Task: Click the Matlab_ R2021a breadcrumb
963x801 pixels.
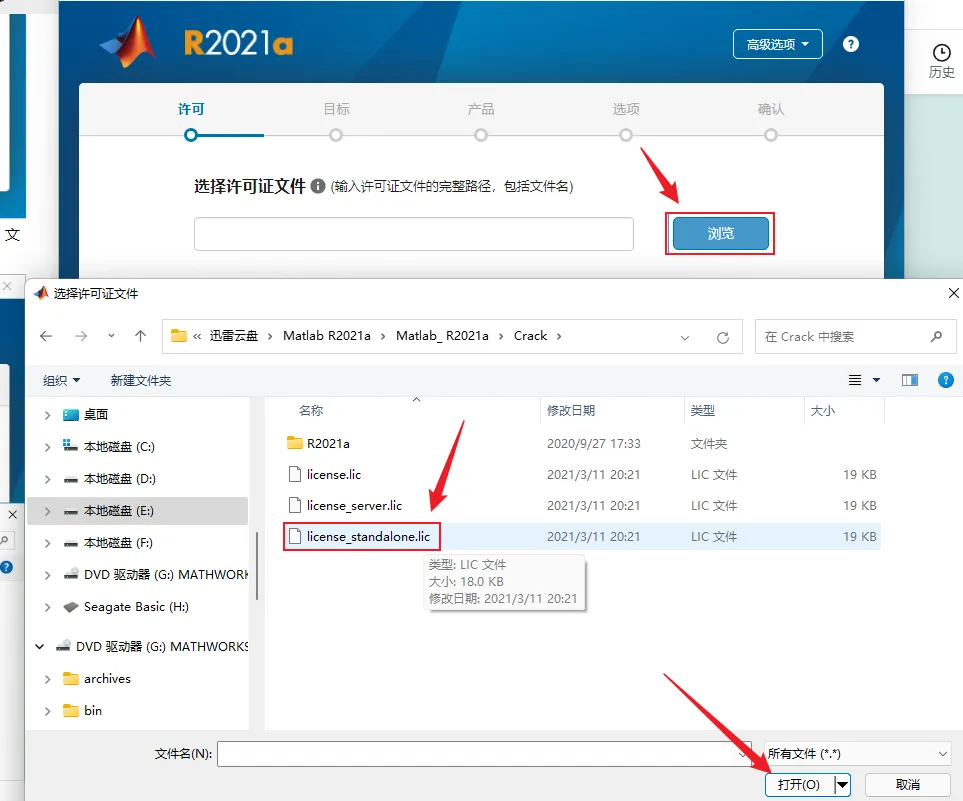Action: tap(442, 336)
